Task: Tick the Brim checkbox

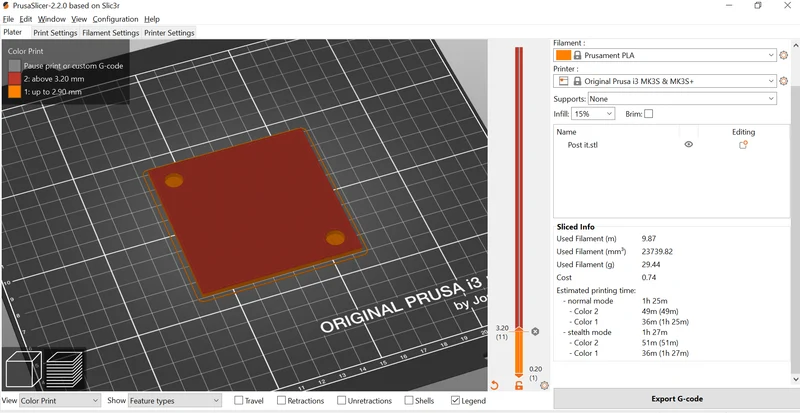Action: (x=648, y=114)
